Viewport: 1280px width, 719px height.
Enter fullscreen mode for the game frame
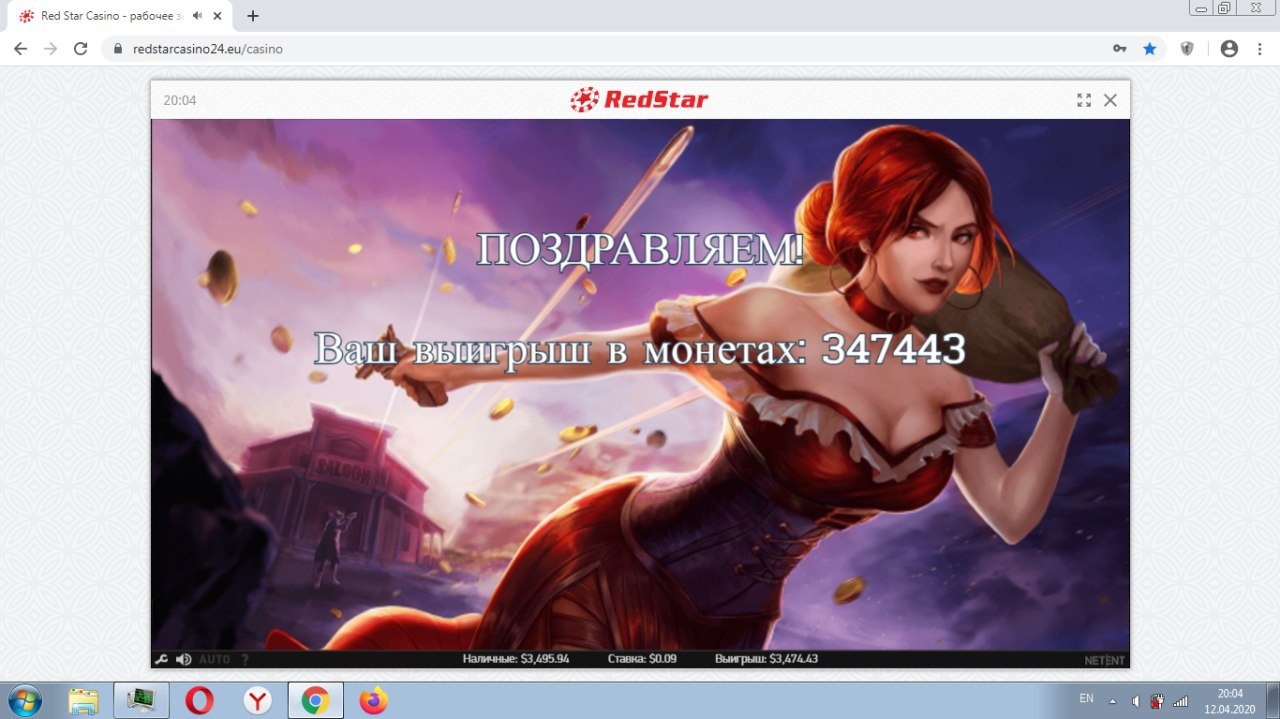click(1084, 100)
